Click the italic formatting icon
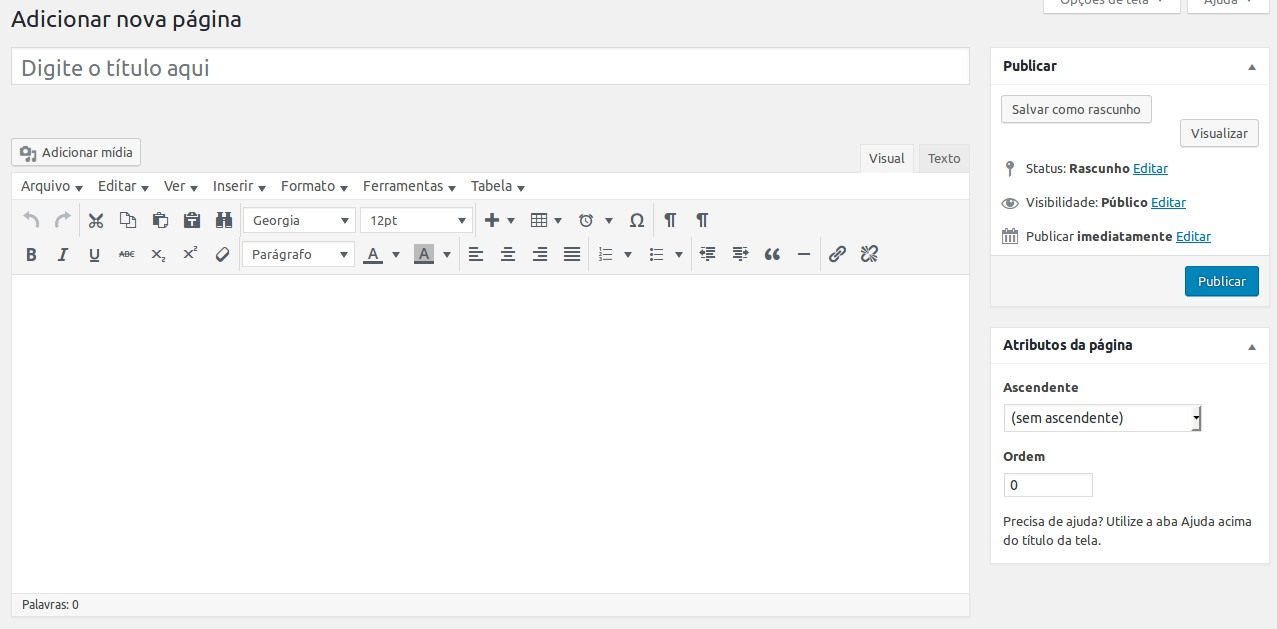The width and height of the screenshot is (1277, 629). coord(62,255)
